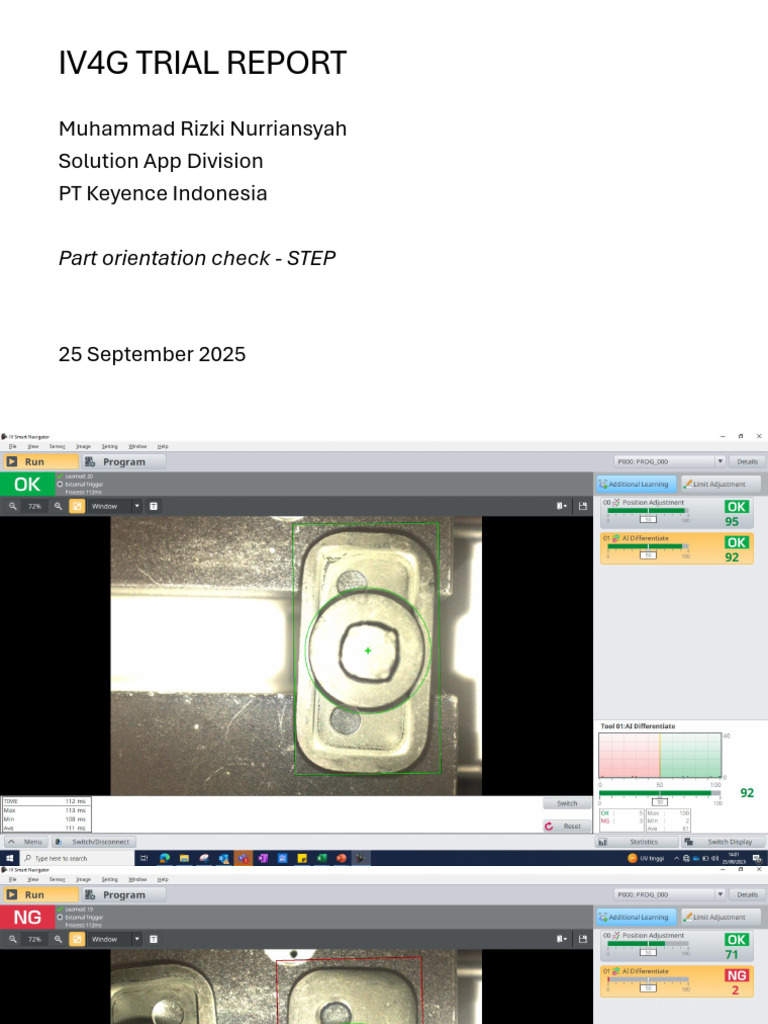Click the magnifier right of 72% in OK window
The image size is (768, 1024).
tap(58, 506)
